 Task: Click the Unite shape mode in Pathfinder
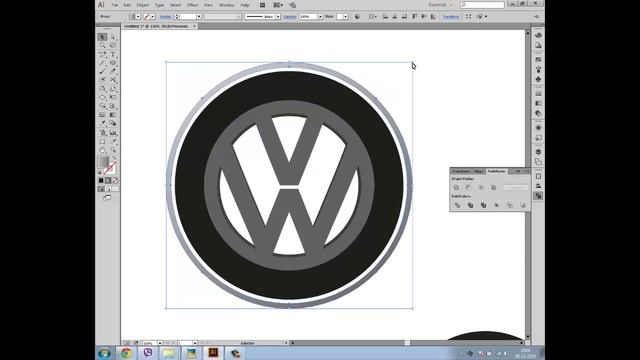[x=456, y=187]
